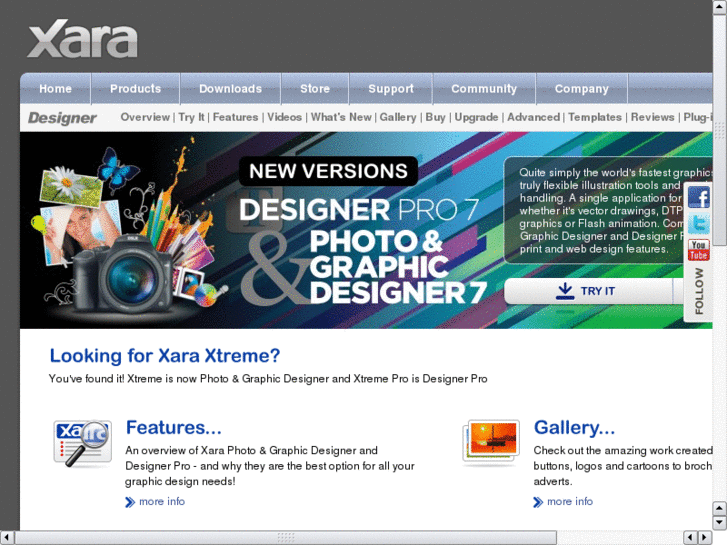
Task: Open the Community menu tab
Action: pos(484,89)
